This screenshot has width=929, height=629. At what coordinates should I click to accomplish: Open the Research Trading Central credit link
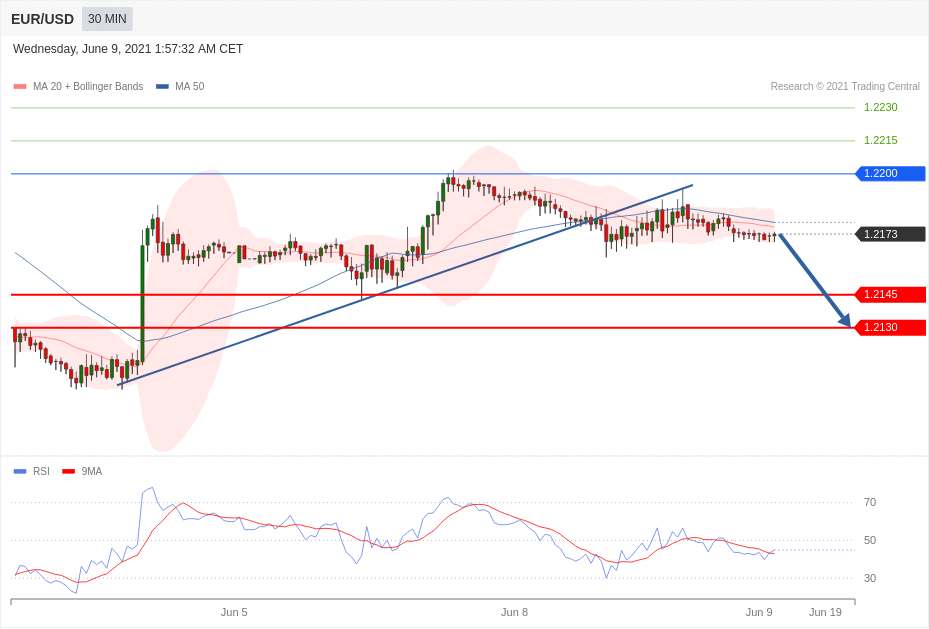click(x=844, y=87)
